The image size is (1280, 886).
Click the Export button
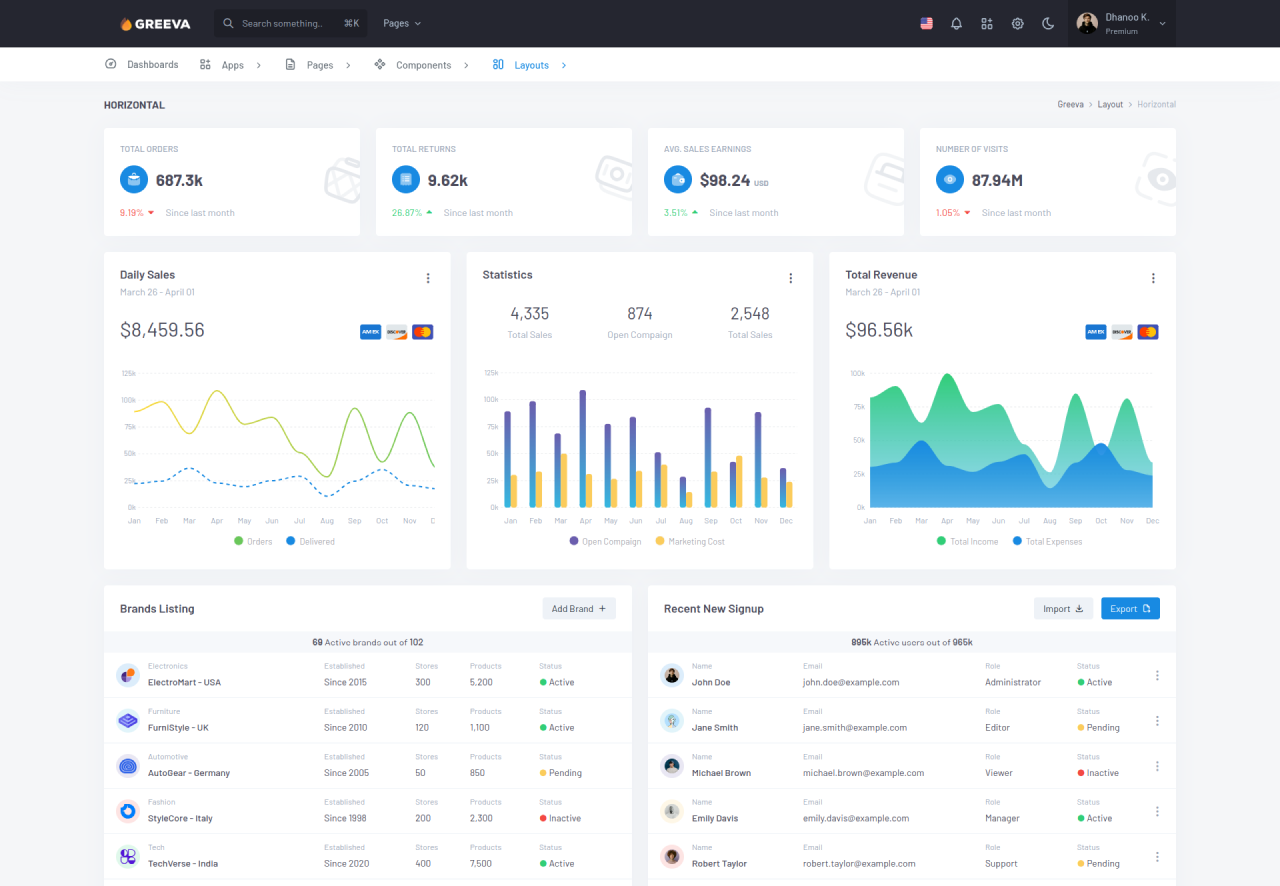(1130, 608)
